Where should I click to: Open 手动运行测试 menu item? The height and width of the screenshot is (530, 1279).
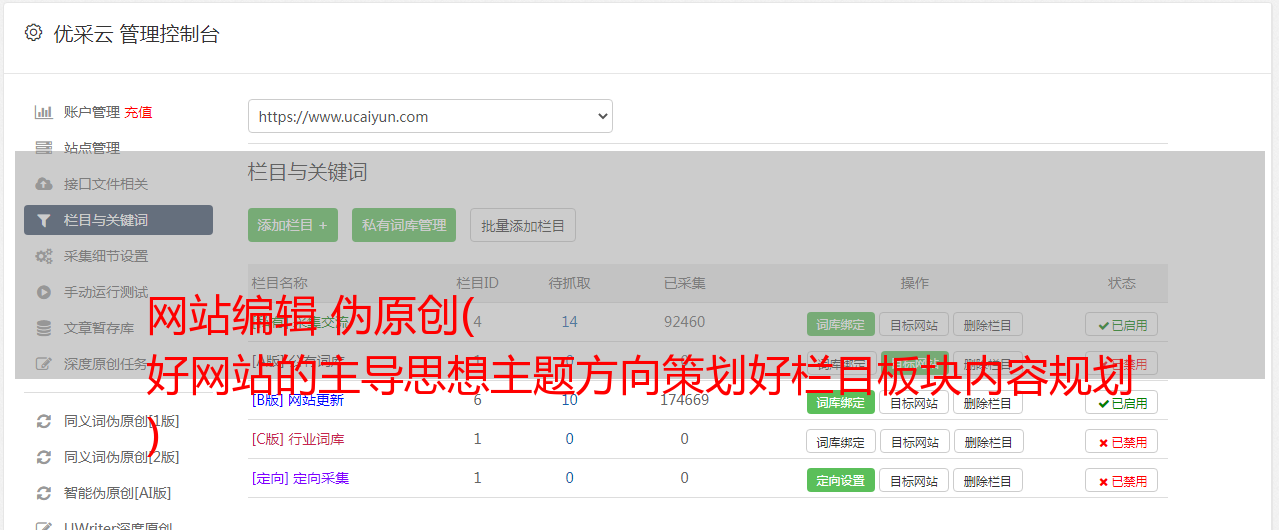(106, 292)
